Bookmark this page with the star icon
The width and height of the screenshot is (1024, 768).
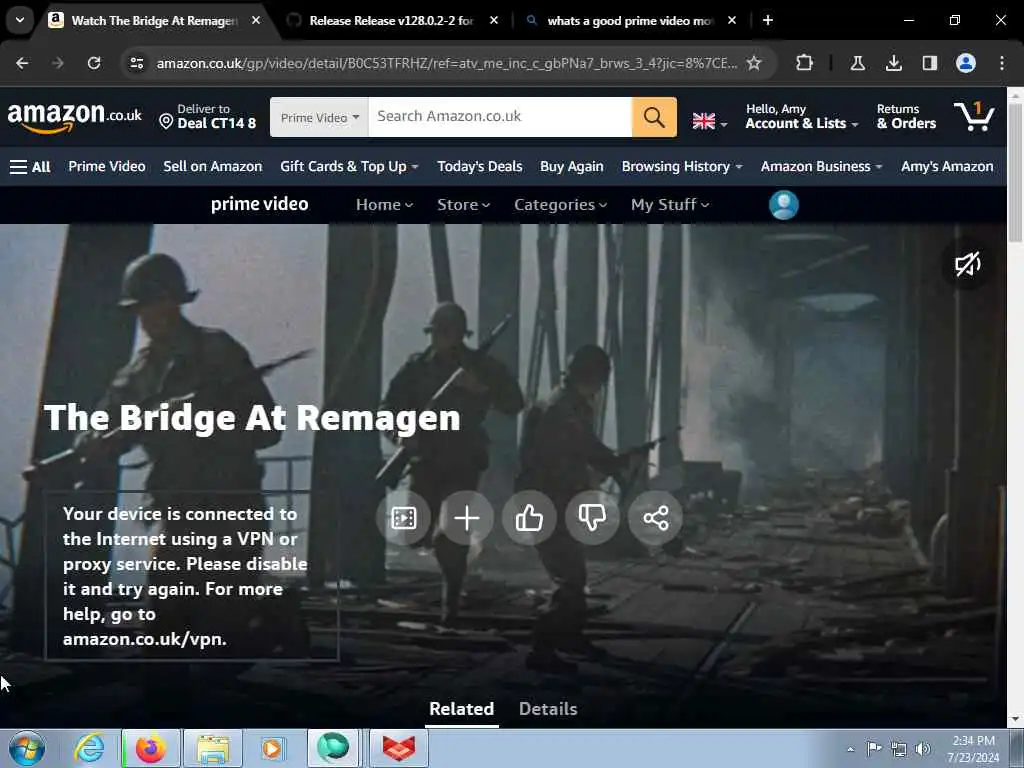tap(754, 63)
